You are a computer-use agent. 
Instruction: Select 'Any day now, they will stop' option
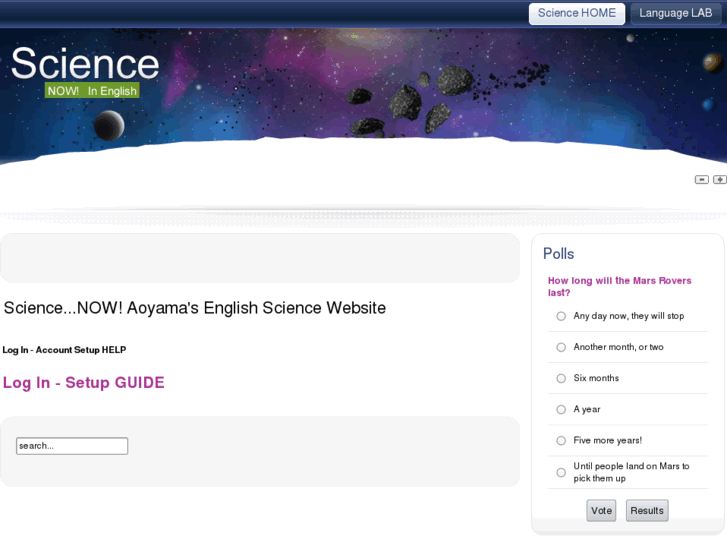[x=561, y=316]
